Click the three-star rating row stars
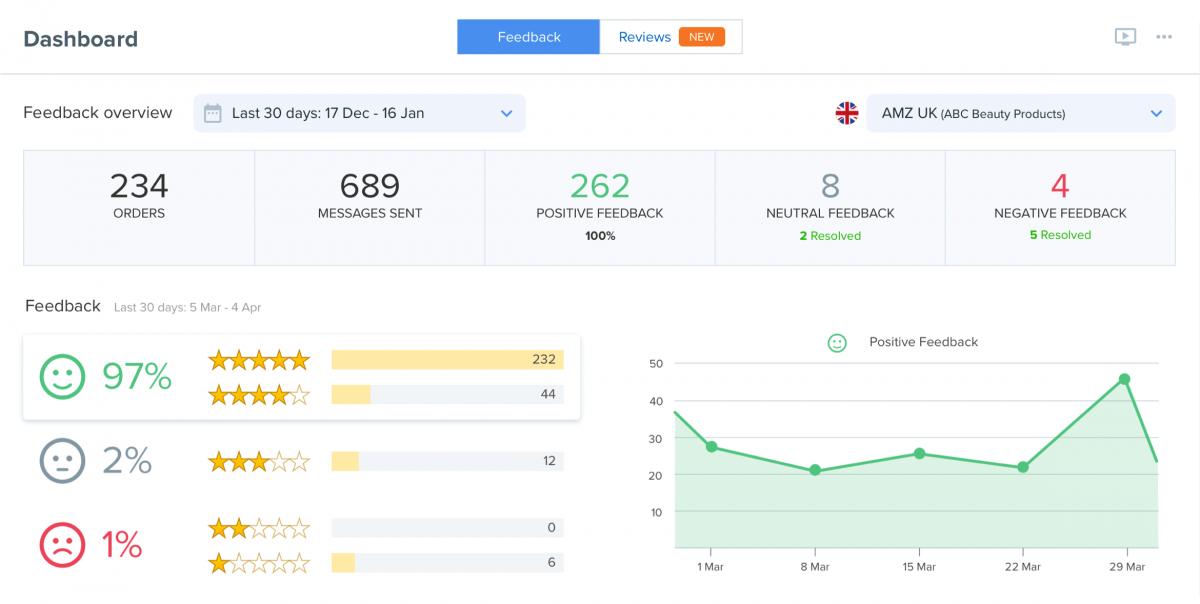The image size is (1200, 604). pos(259,462)
